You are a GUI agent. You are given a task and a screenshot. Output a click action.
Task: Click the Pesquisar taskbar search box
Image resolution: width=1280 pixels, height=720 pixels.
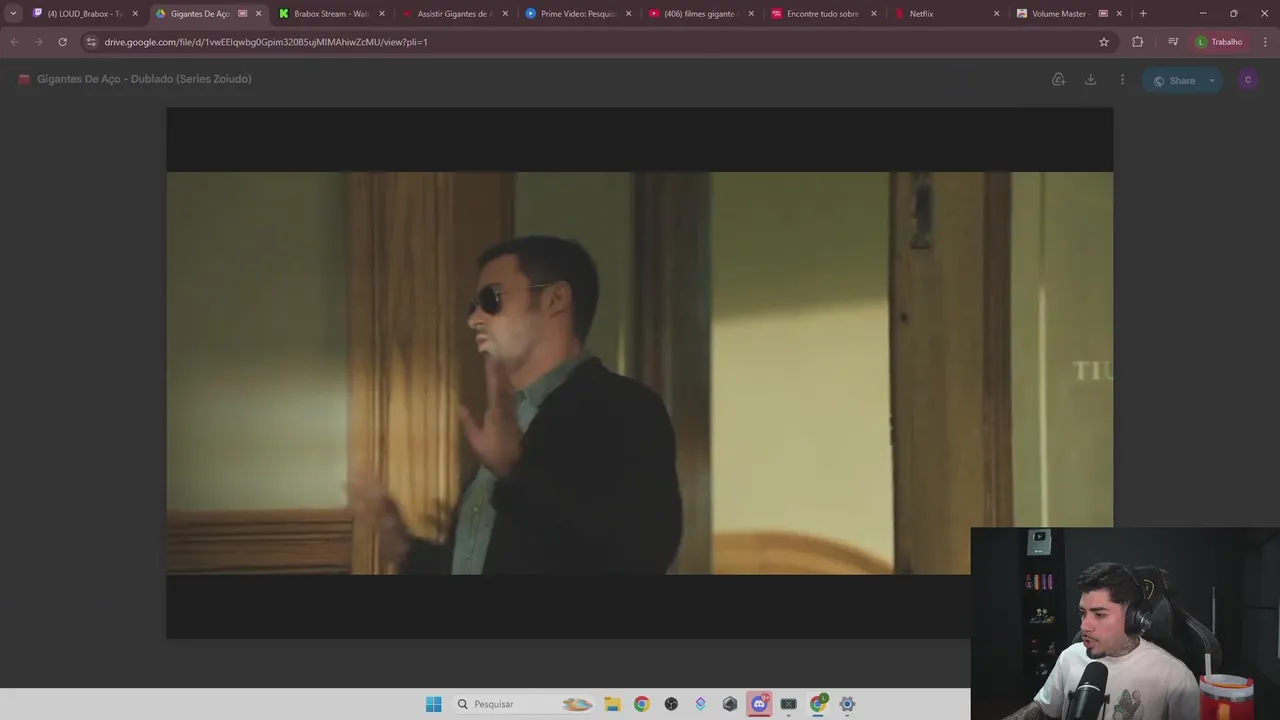(524, 704)
